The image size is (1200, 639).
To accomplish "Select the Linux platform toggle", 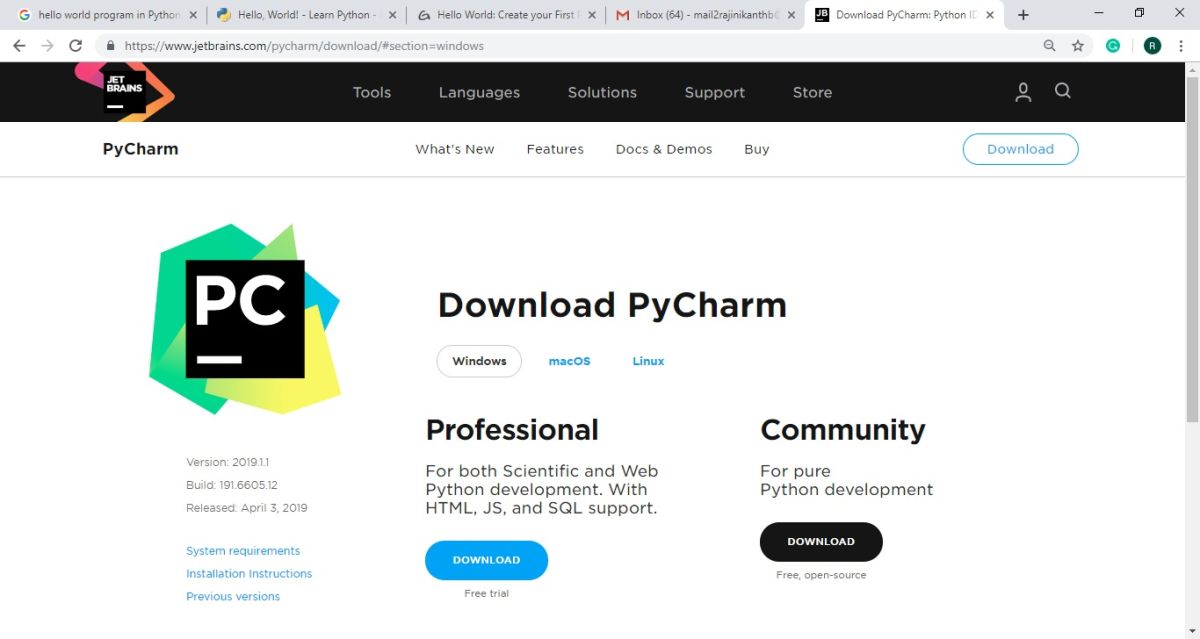I will point(648,361).
